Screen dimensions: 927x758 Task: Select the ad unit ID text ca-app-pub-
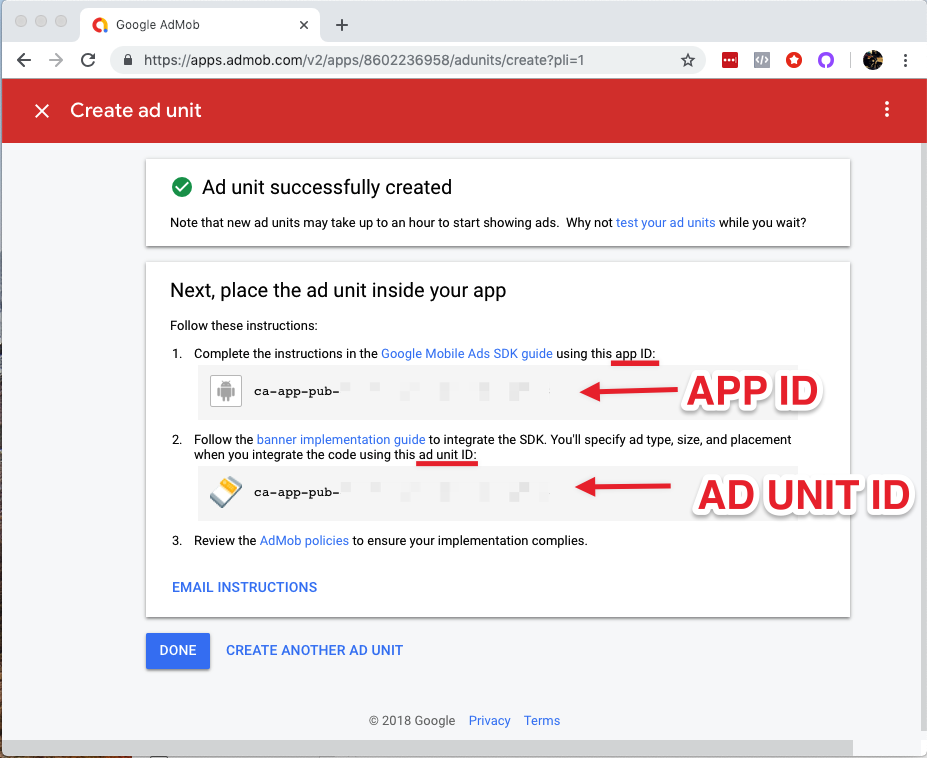point(297,493)
